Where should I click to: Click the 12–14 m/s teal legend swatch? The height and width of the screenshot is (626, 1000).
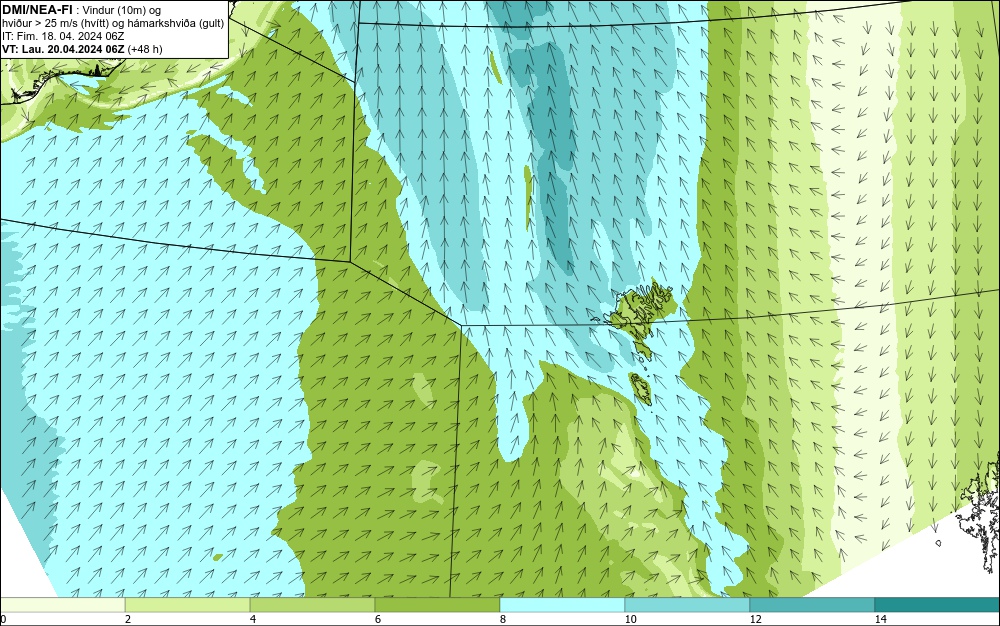[x=812, y=605]
